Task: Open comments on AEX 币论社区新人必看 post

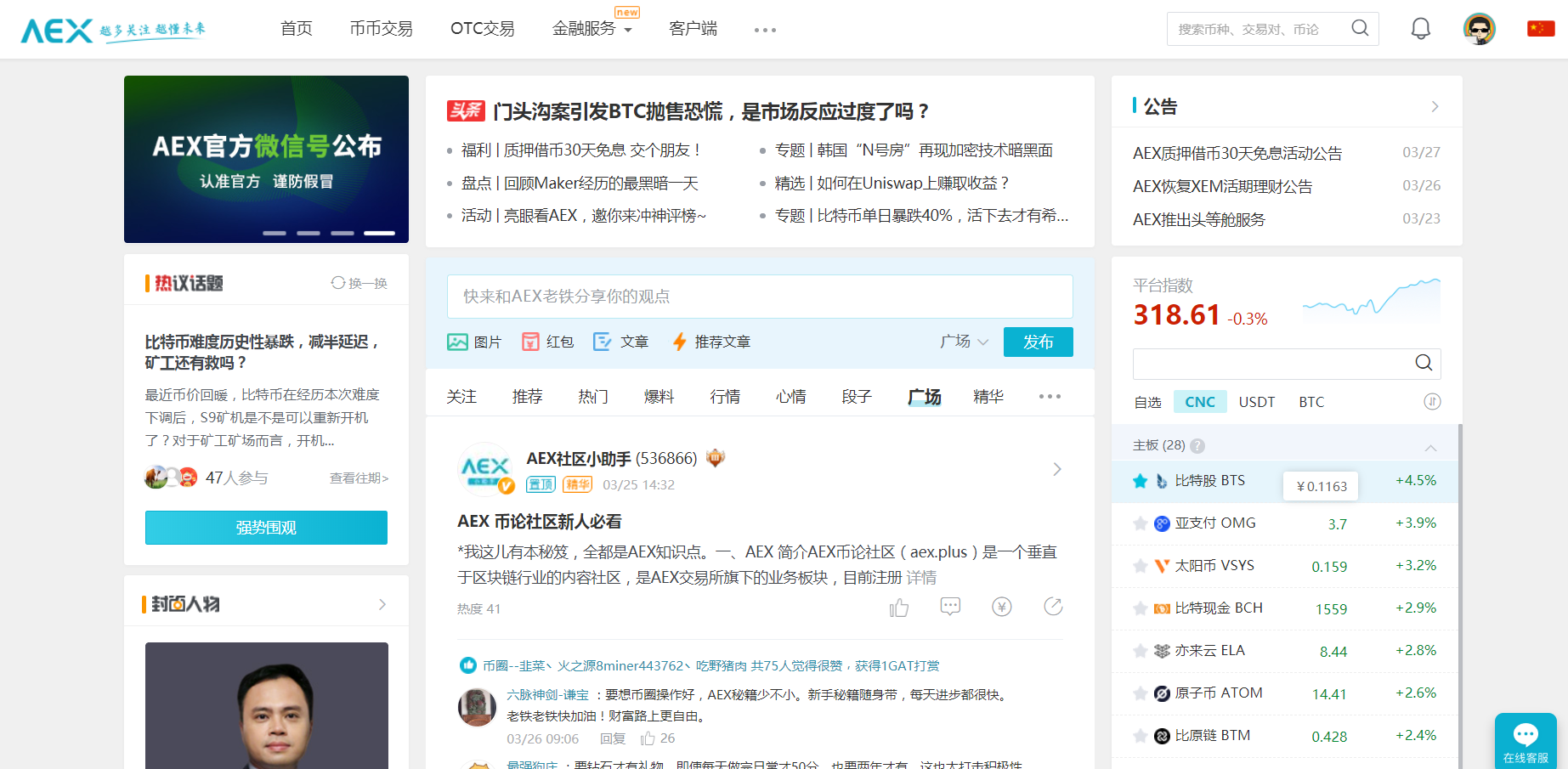Action: pos(950,607)
